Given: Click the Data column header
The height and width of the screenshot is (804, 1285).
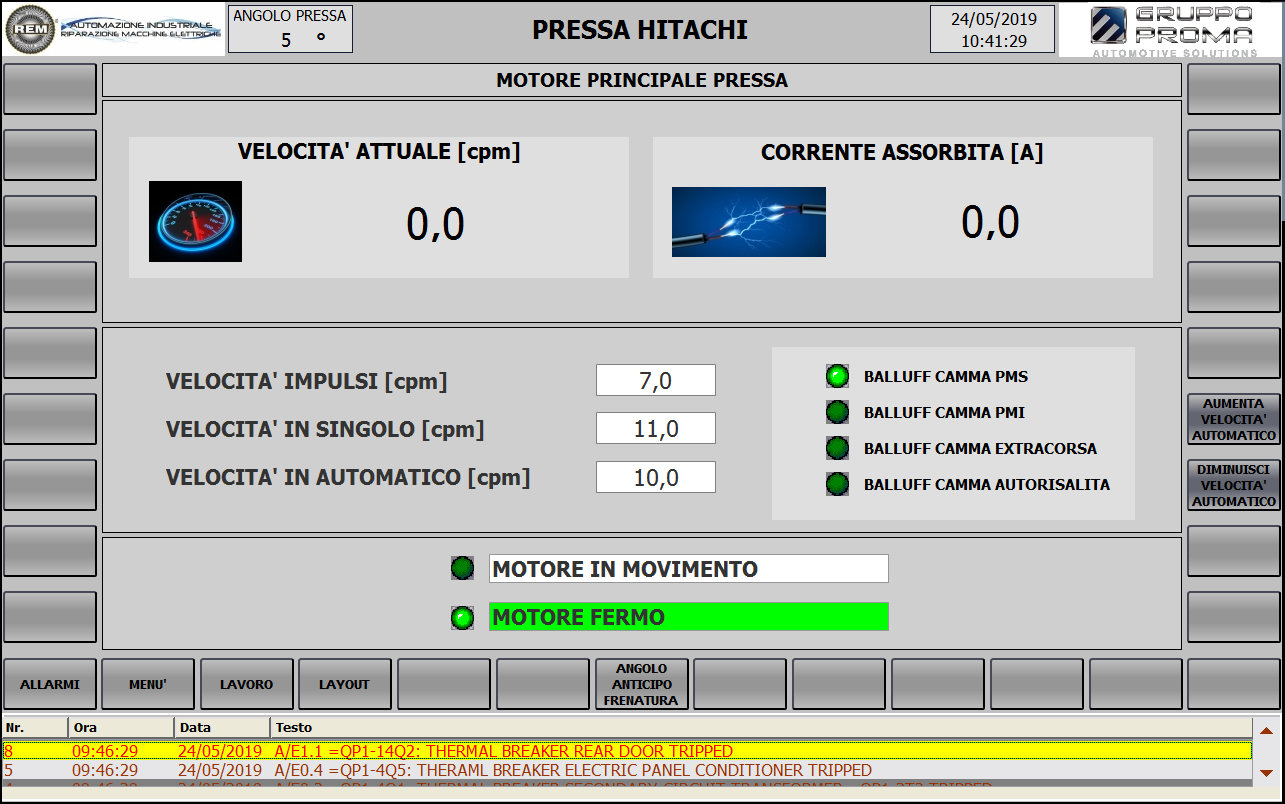Looking at the screenshot, I should tap(222, 727).
